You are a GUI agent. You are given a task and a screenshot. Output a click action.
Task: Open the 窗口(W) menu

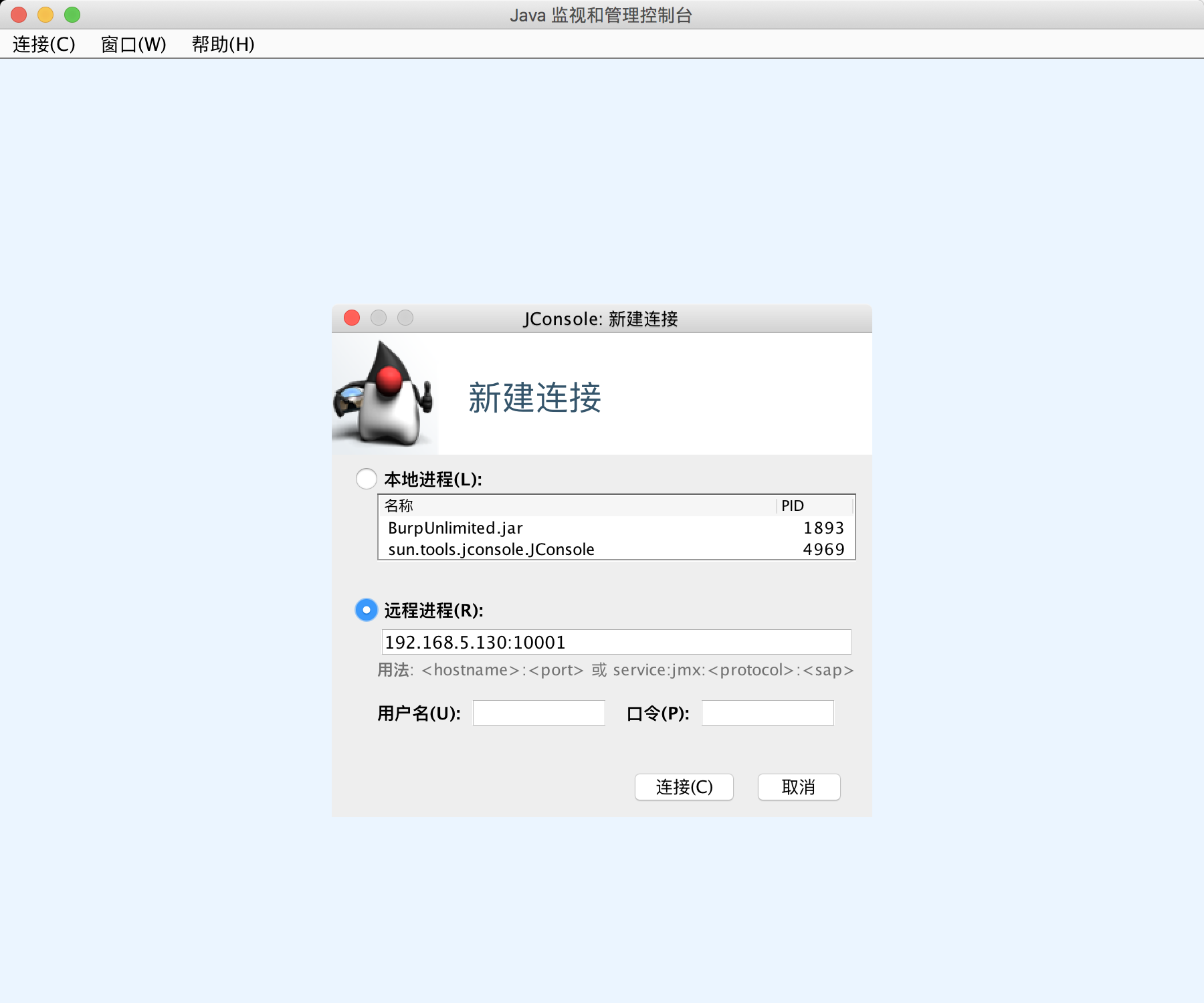point(133,45)
